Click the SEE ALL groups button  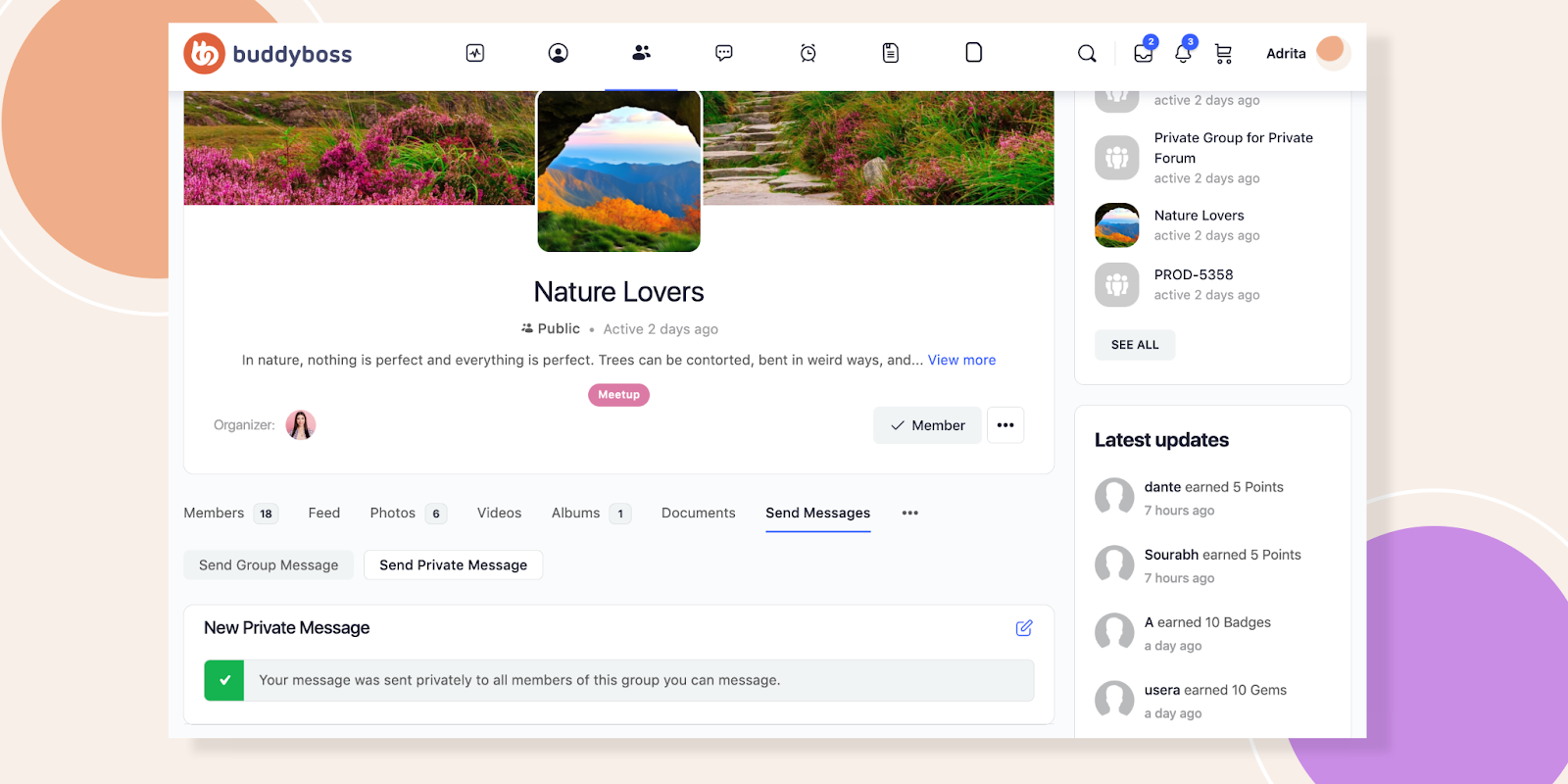click(x=1135, y=345)
